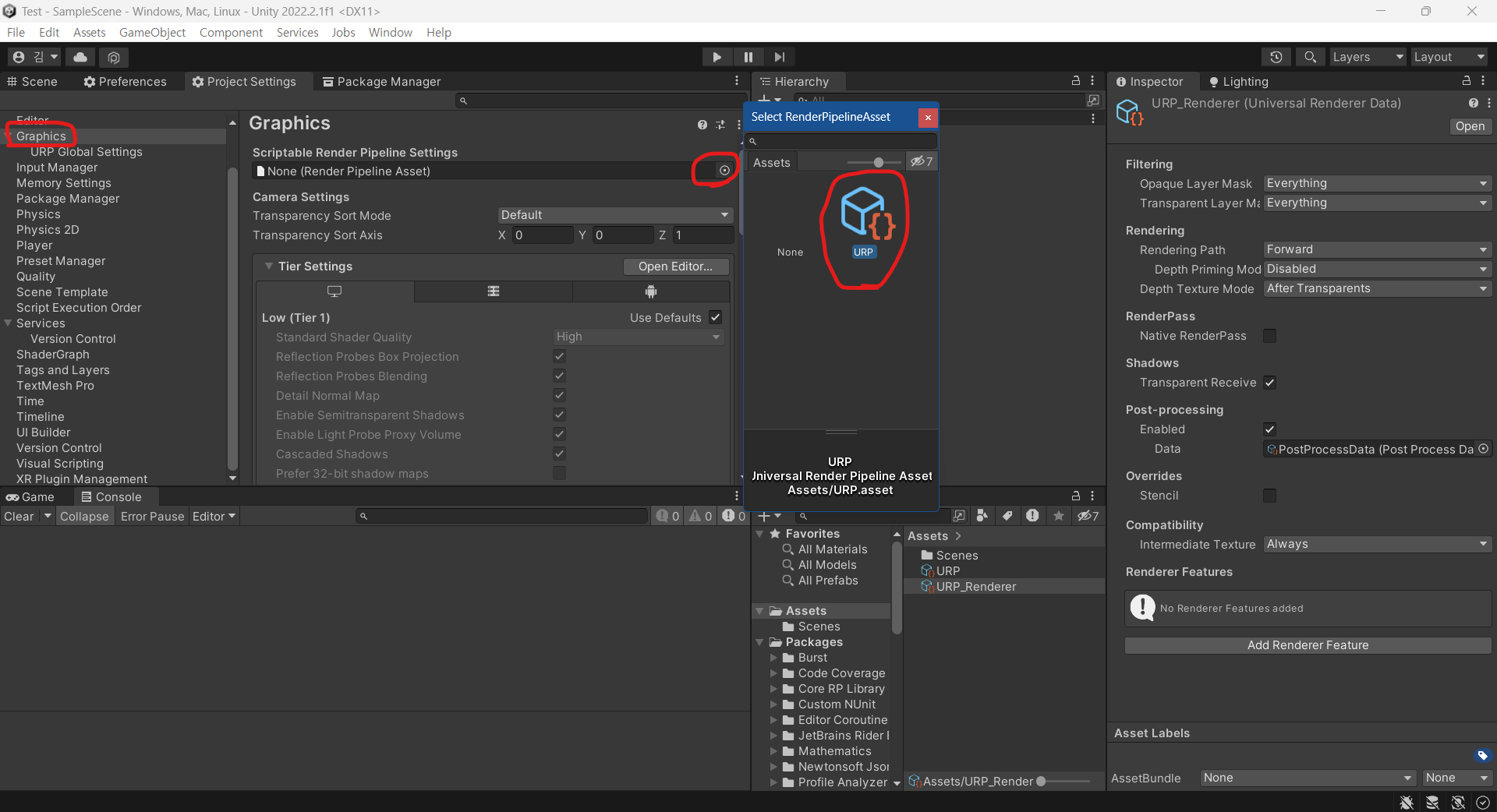Open Undo History icon in toolbar
This screenshot has height=812, width=1497.
coord(1276,57)
